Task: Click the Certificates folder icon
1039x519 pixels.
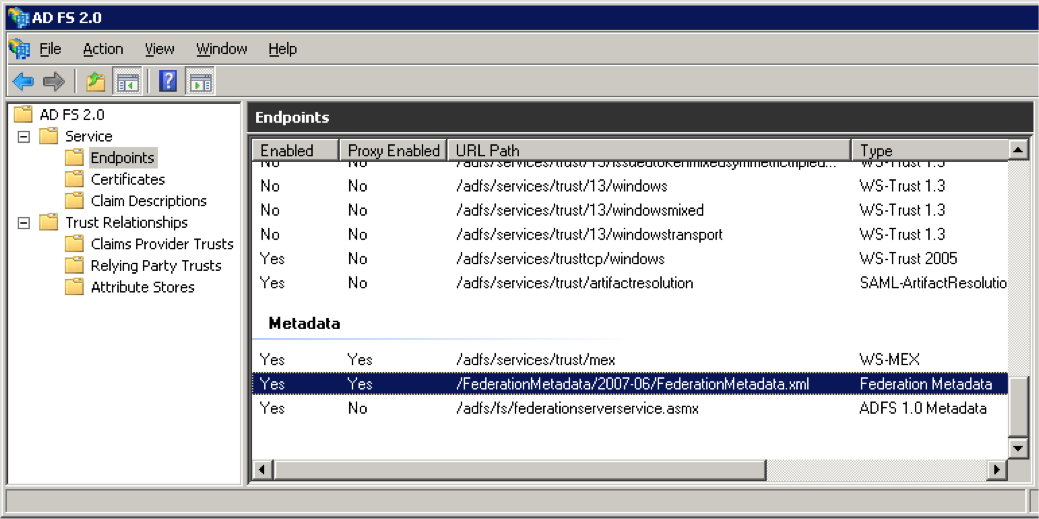Action: tap(74, 179)
